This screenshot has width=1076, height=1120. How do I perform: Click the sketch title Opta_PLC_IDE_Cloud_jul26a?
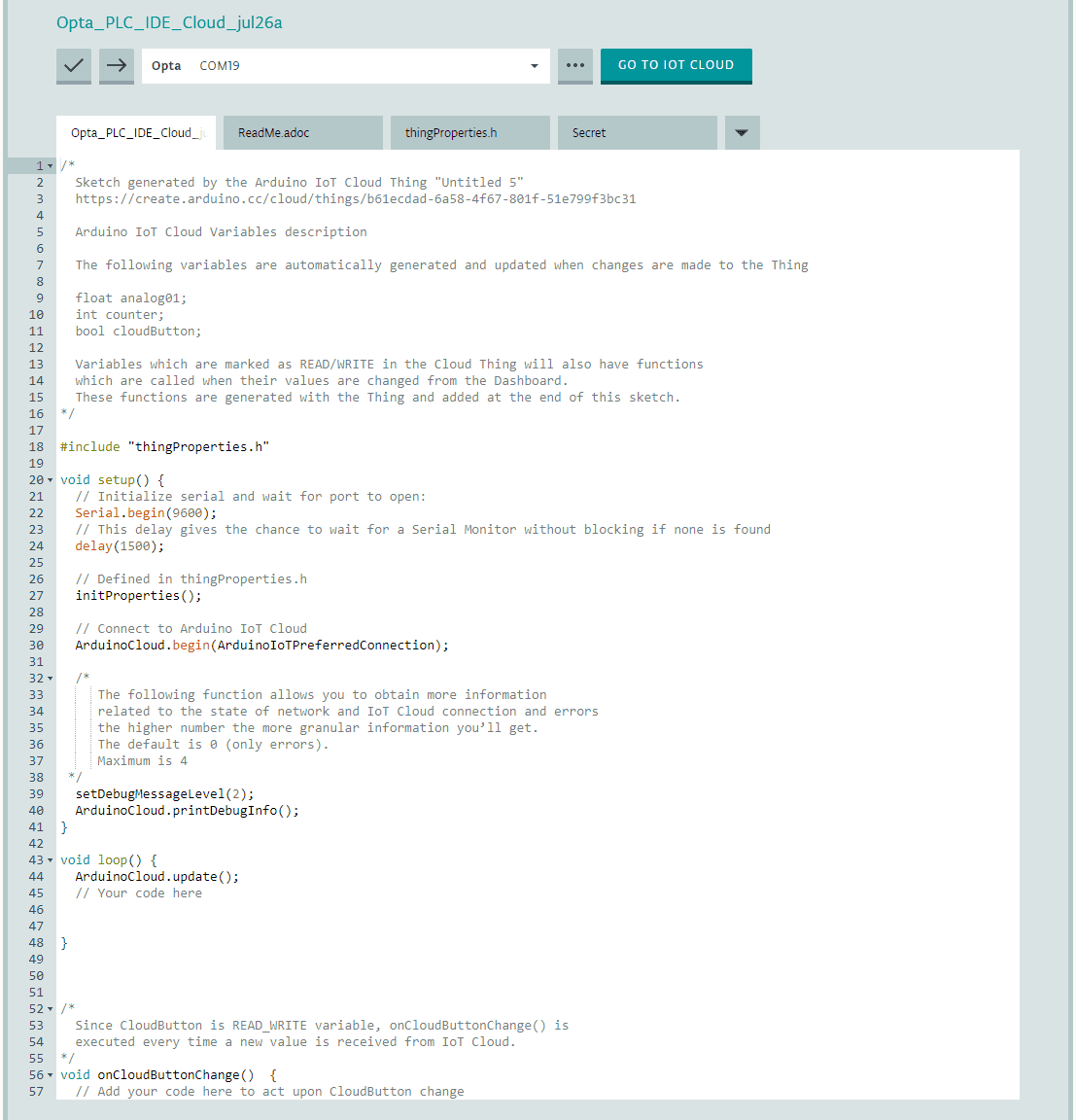click(x=169, y=22)
